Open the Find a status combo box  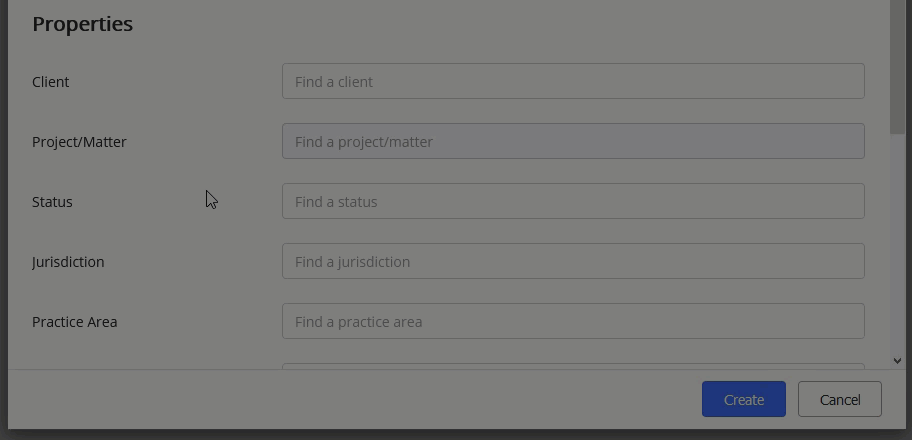(573, 202)
